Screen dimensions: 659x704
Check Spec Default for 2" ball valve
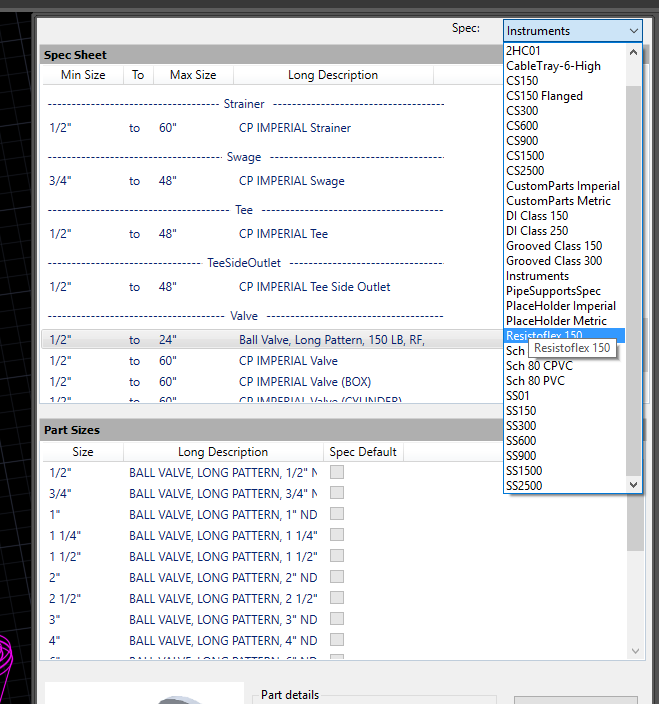337,577
